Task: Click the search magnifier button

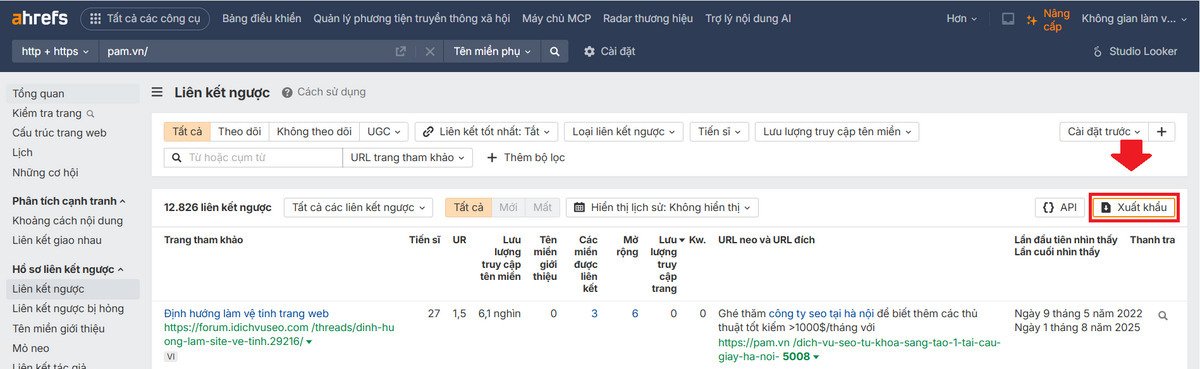Action: 555,51
